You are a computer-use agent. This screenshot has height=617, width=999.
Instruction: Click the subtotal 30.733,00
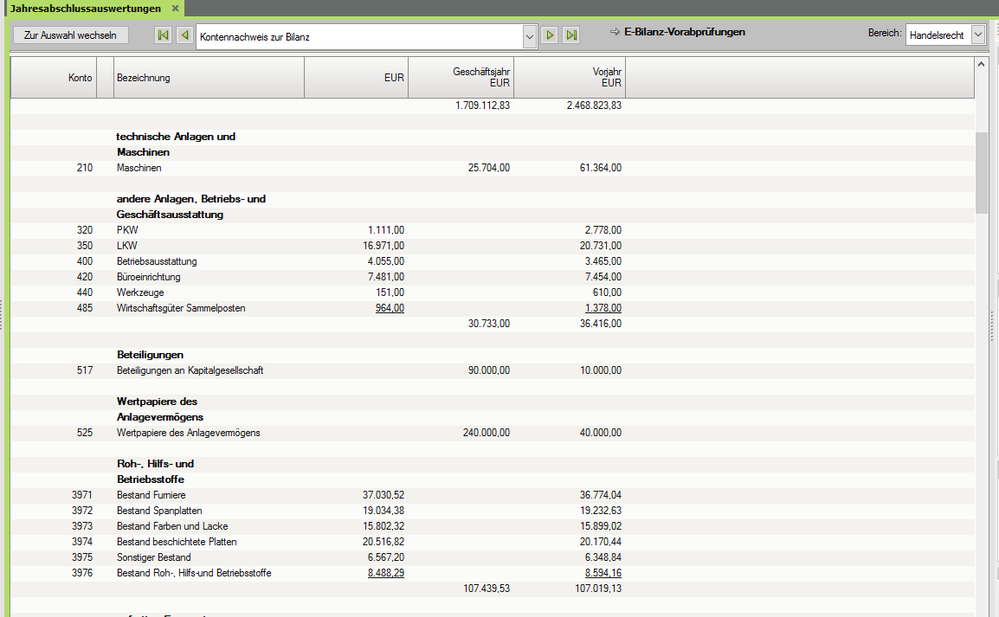[x=489, y=324]
